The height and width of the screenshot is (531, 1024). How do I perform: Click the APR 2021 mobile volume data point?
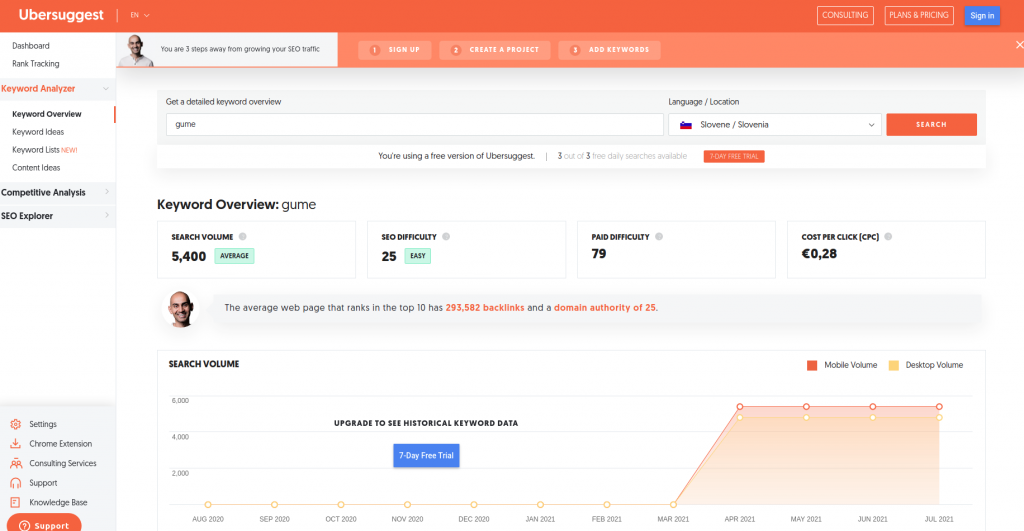point(740,407)
